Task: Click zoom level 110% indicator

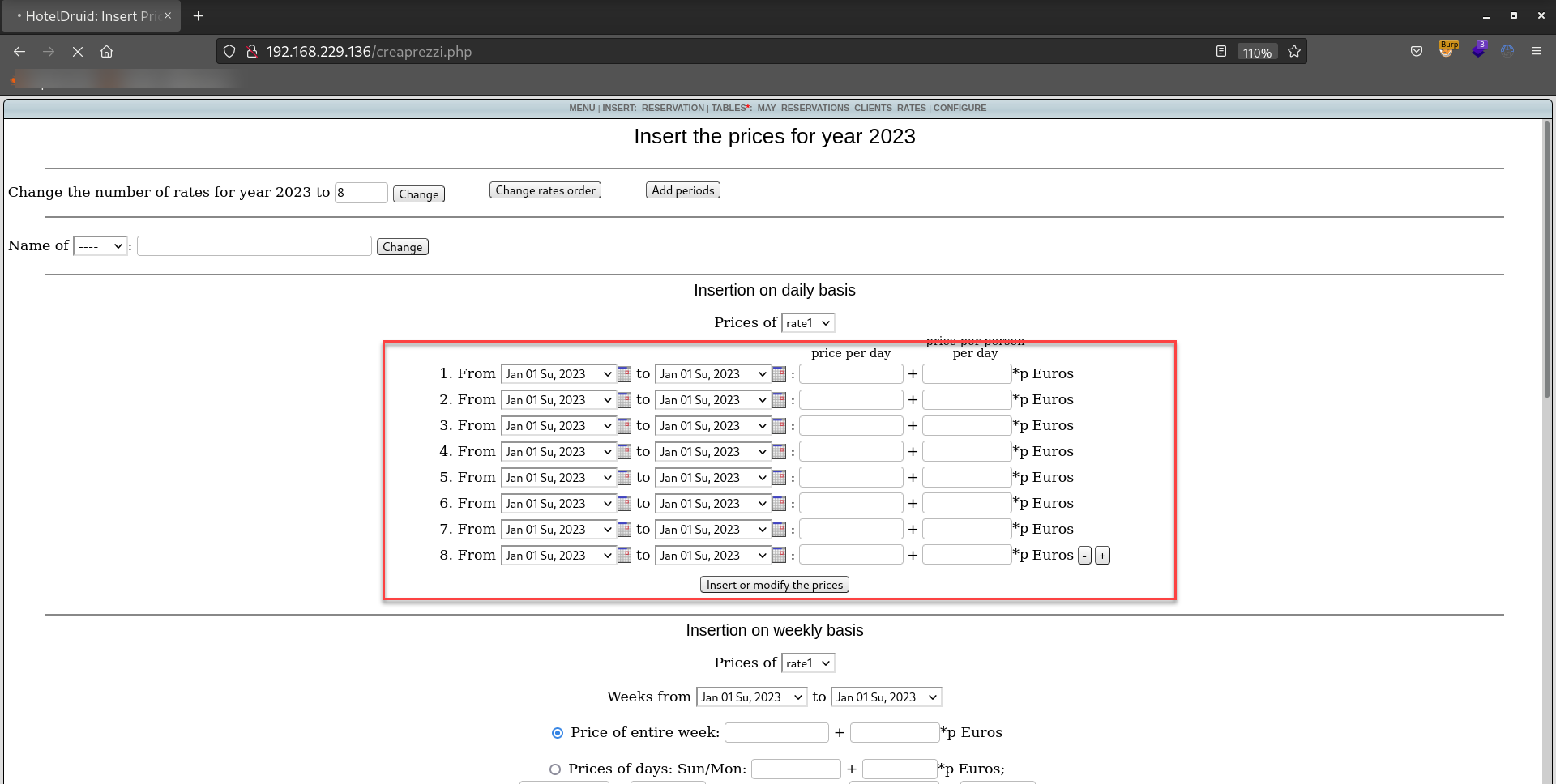Action: 1257,53
